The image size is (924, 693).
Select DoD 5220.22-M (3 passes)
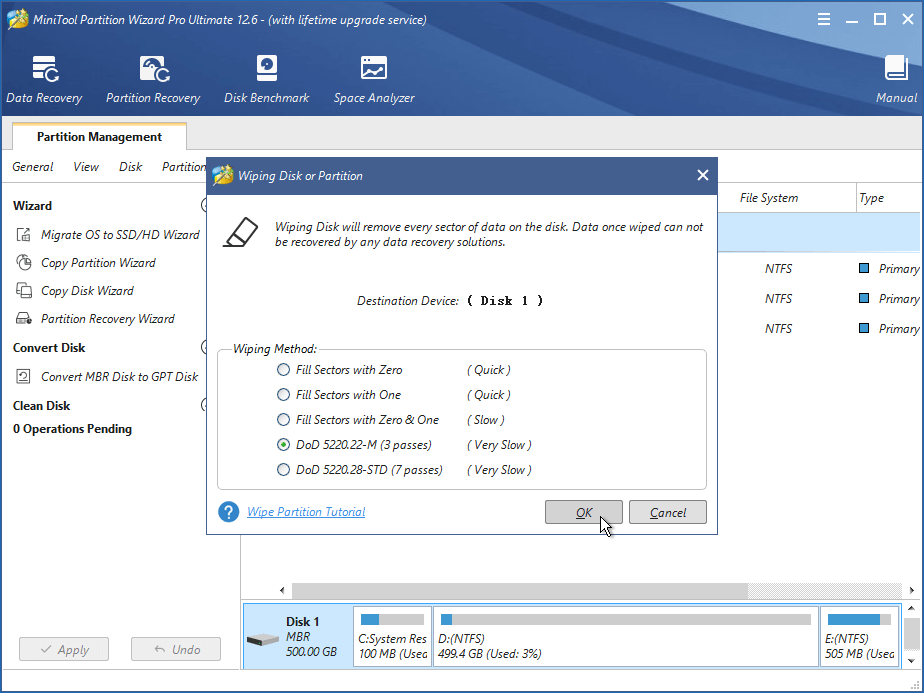pyautogui.click(x=283, y=445)
